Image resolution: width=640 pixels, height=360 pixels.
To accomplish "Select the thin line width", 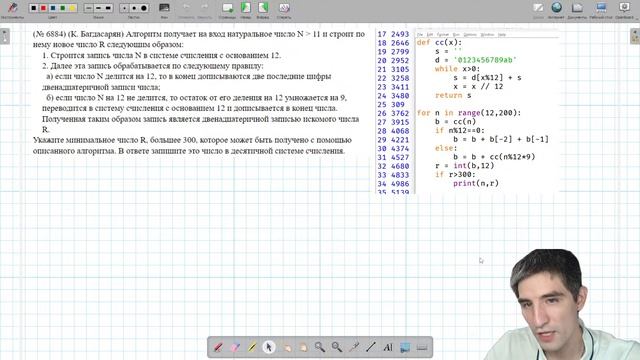I will pyautogui.click(x=89, y=8).
